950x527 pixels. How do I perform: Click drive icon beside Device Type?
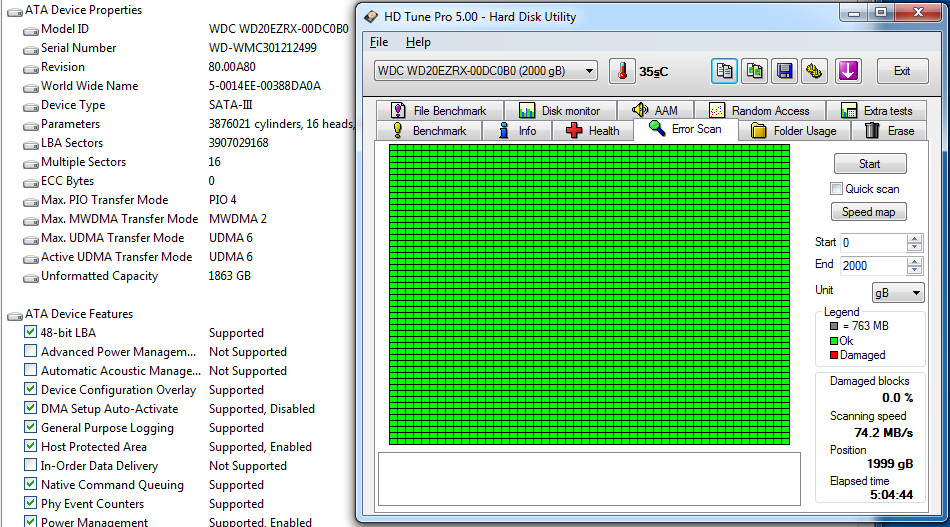pyautogui.click(x=31, y=107)
